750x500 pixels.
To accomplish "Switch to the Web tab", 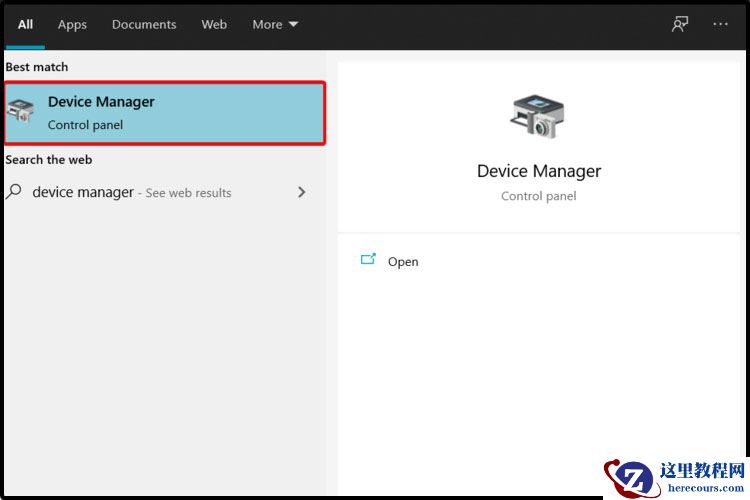I will click(214, 24).
